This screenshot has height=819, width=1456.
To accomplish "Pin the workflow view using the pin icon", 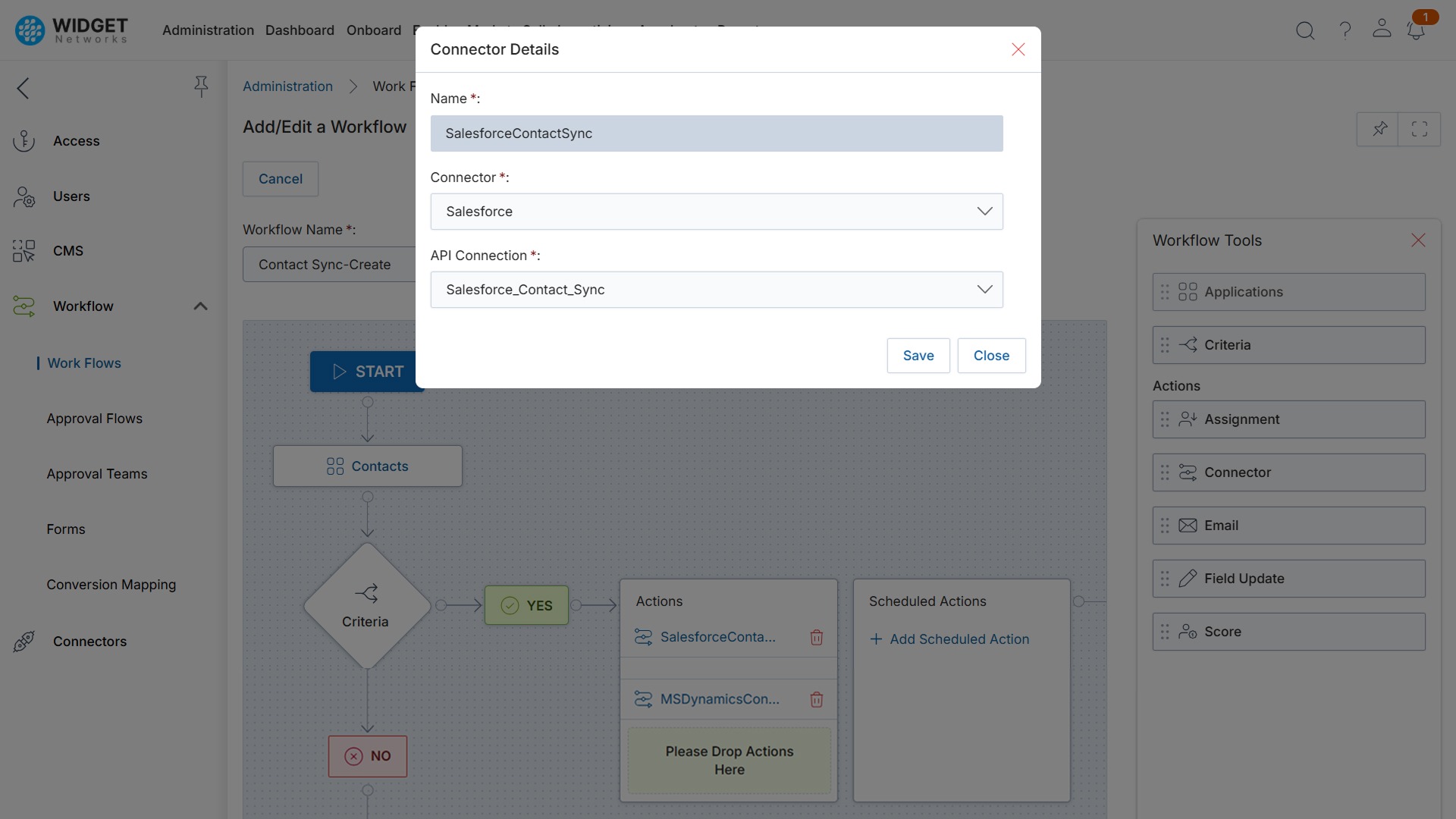I will pos(1379,129).
